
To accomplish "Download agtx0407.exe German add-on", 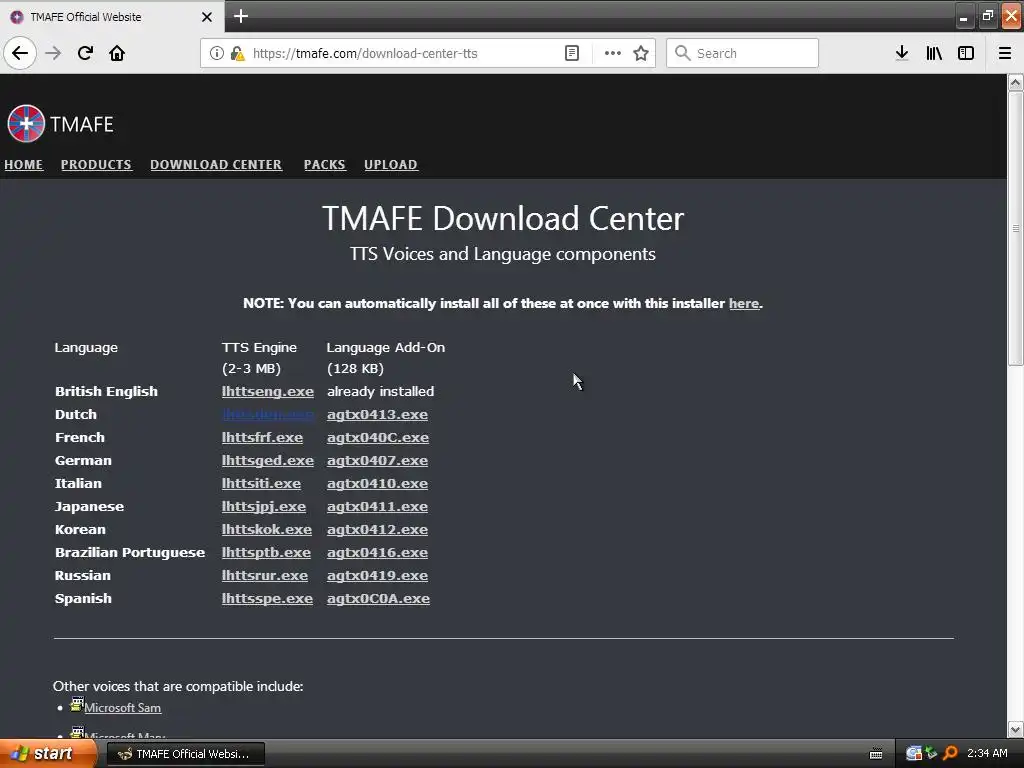I will point(377,460).
